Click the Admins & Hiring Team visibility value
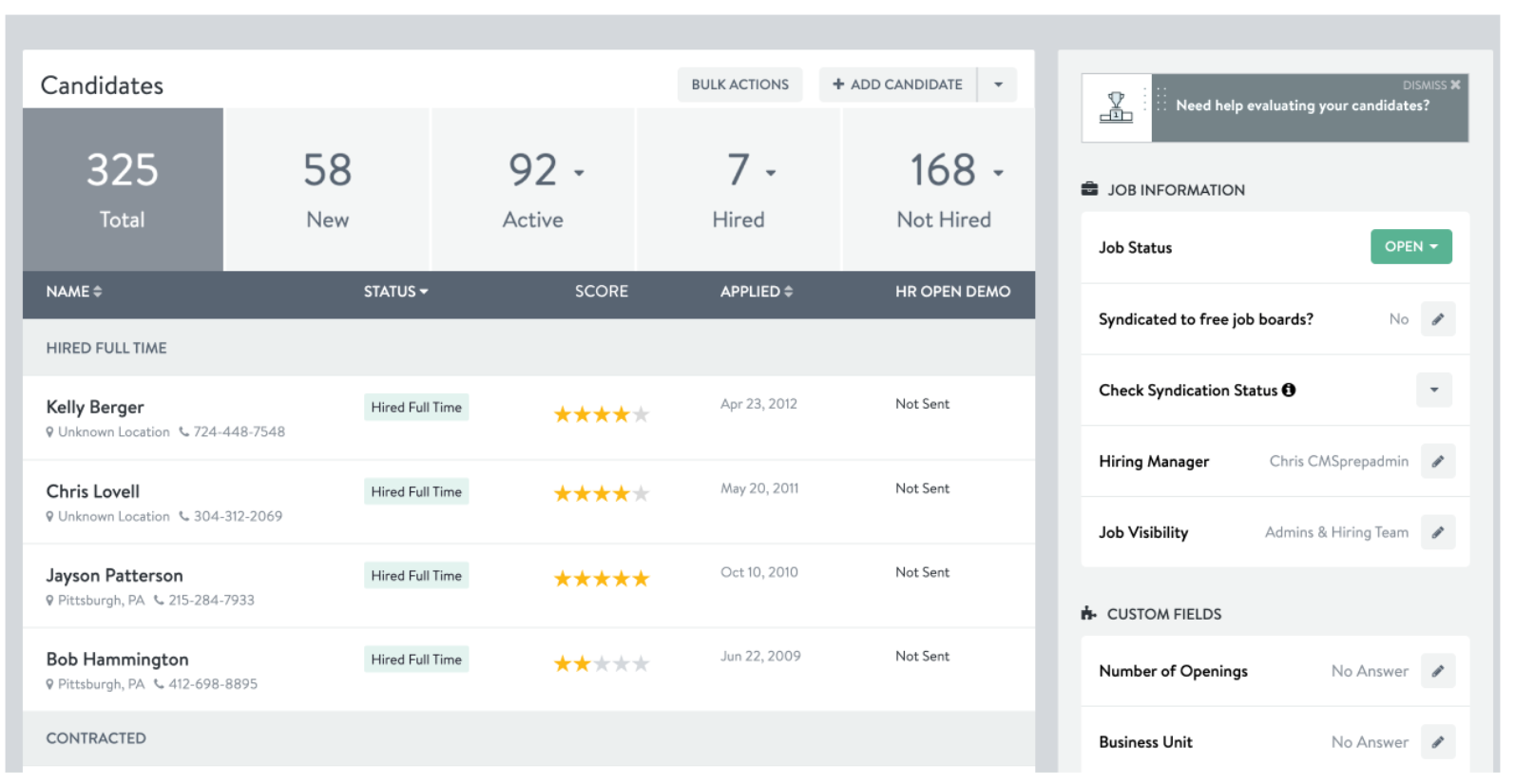 tap(1336, 532)
